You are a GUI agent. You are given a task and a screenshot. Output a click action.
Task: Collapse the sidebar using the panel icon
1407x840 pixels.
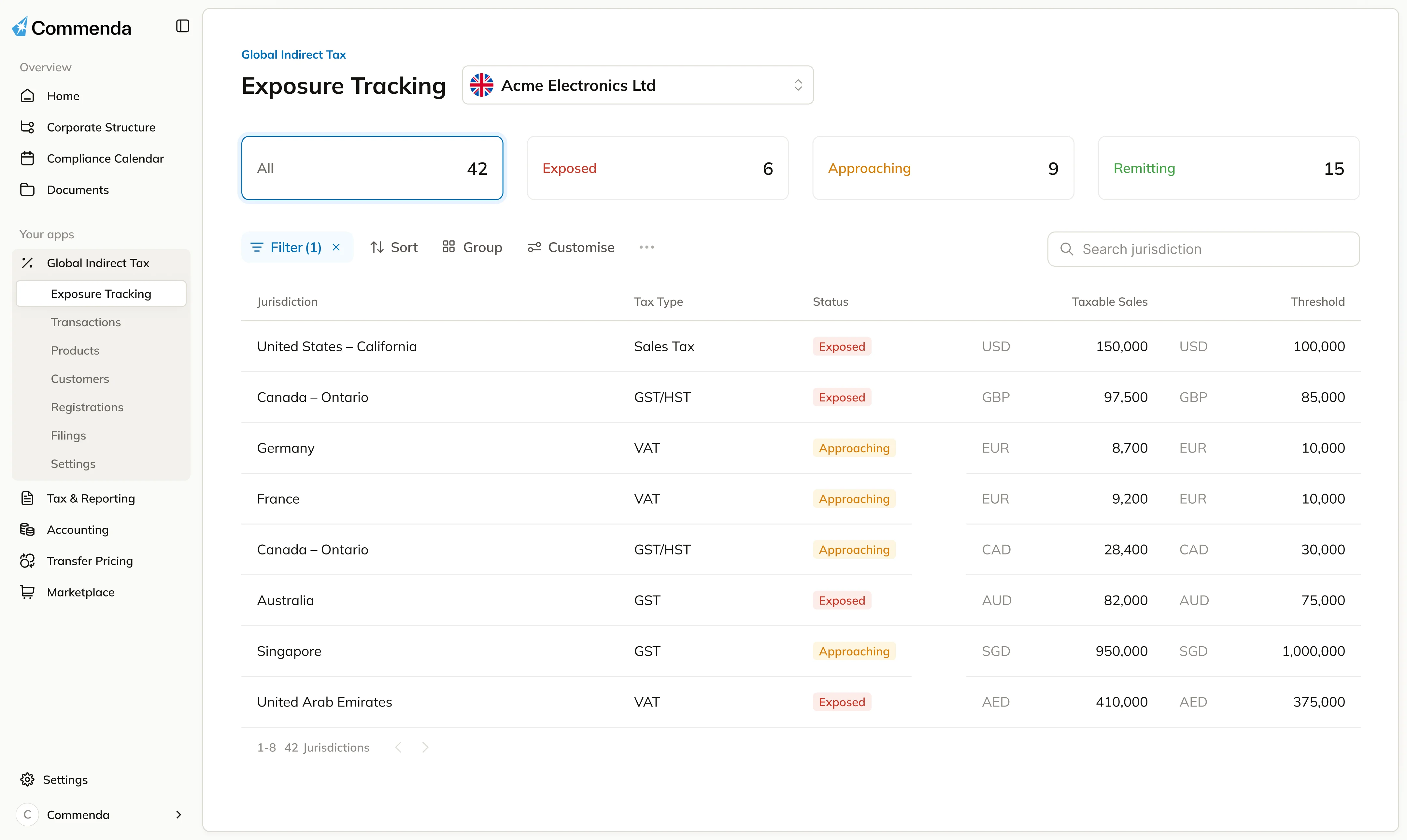click(x=182, y=26)
